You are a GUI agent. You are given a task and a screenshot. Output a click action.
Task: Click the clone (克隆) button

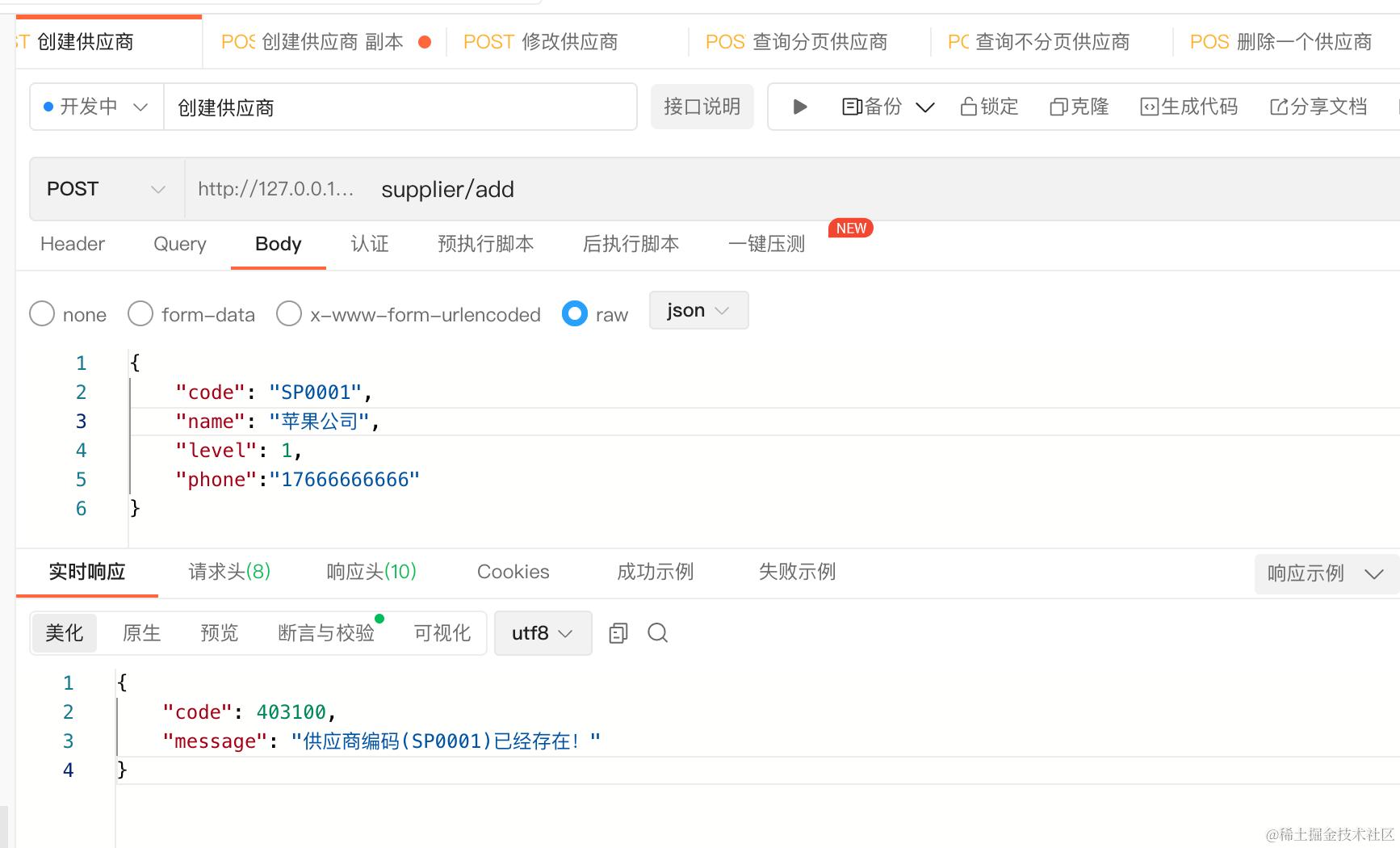tap(1079, 107)
